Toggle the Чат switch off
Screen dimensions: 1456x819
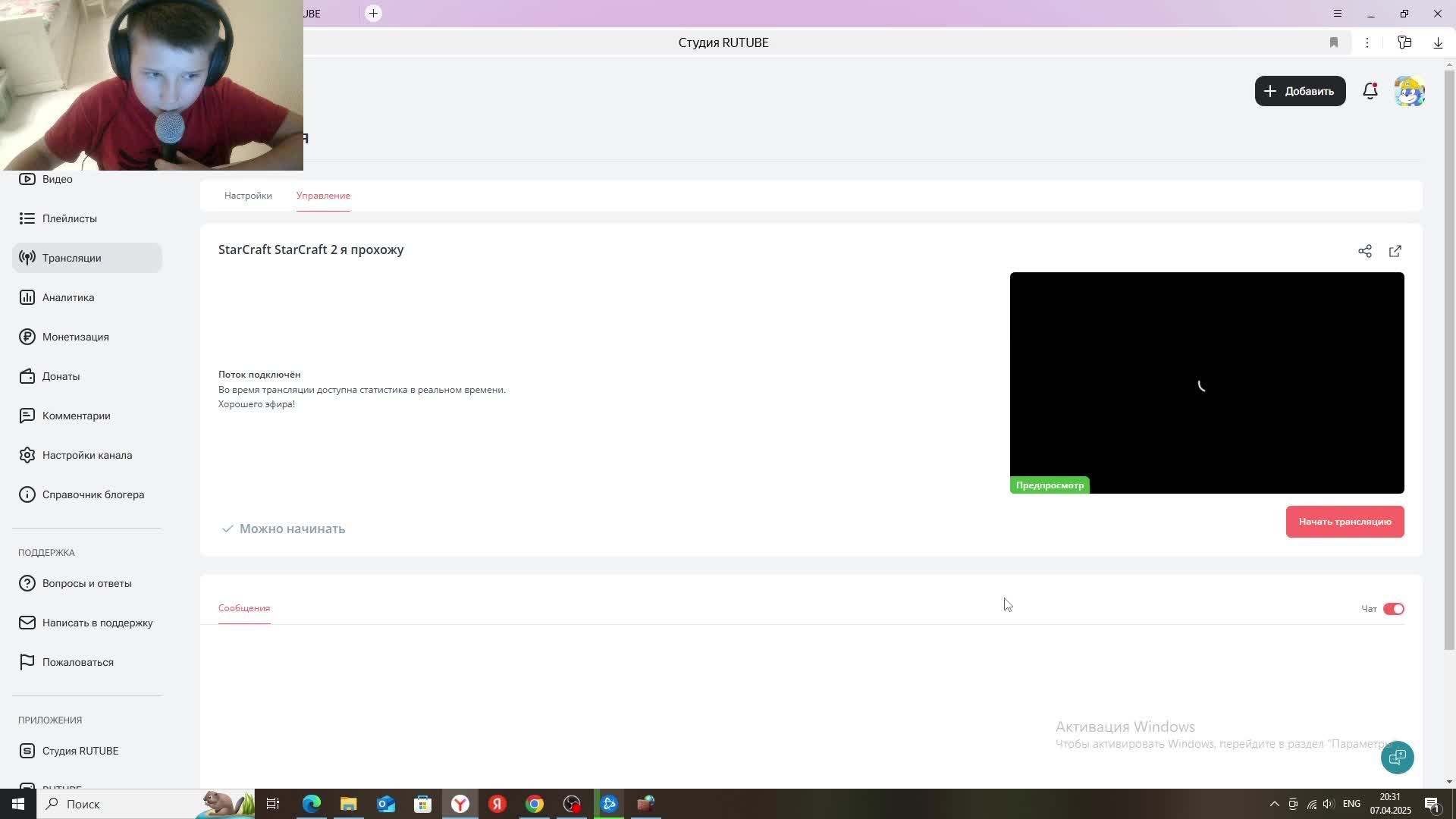point(1393,609)
